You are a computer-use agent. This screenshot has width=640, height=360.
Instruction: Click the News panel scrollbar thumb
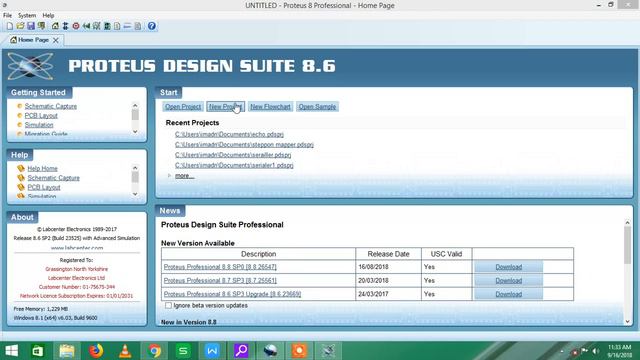627,245
